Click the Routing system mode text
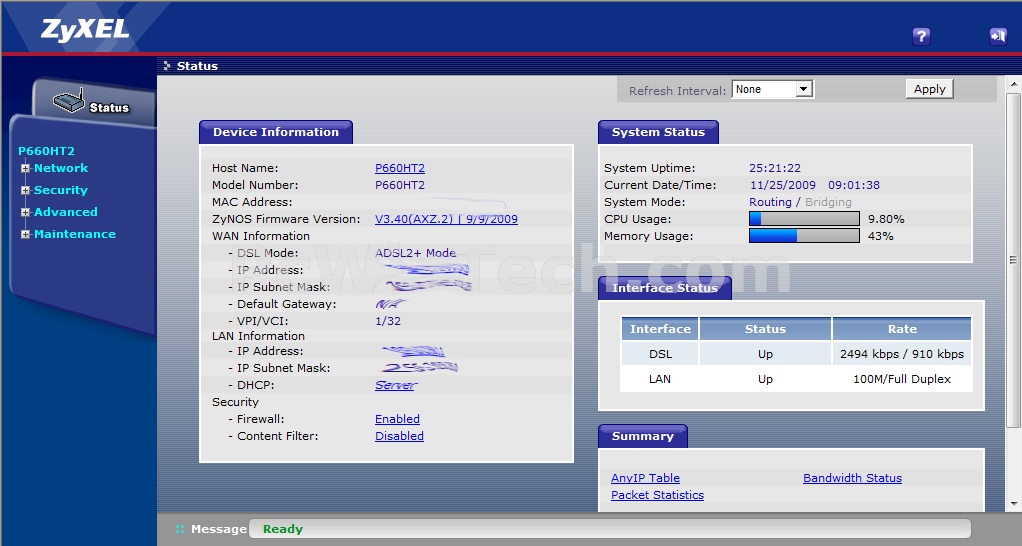The width and height of the screenshot is (1022, 546). click(770, 202)
